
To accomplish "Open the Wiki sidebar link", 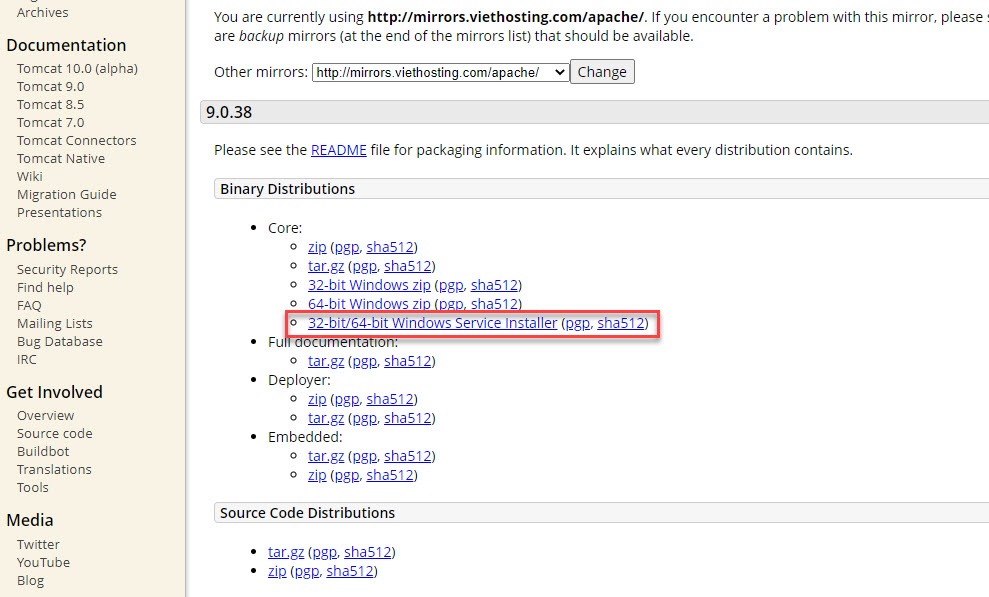I will [x=30, y=176].
